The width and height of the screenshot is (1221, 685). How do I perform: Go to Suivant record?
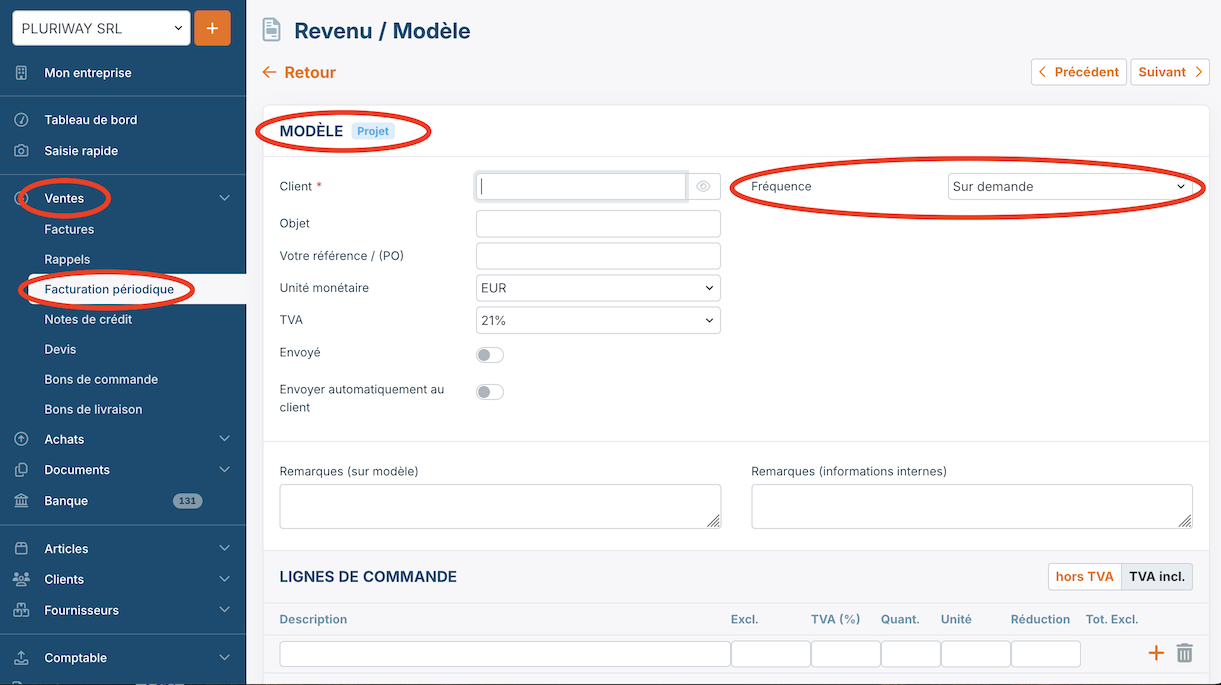(1169, 72)
